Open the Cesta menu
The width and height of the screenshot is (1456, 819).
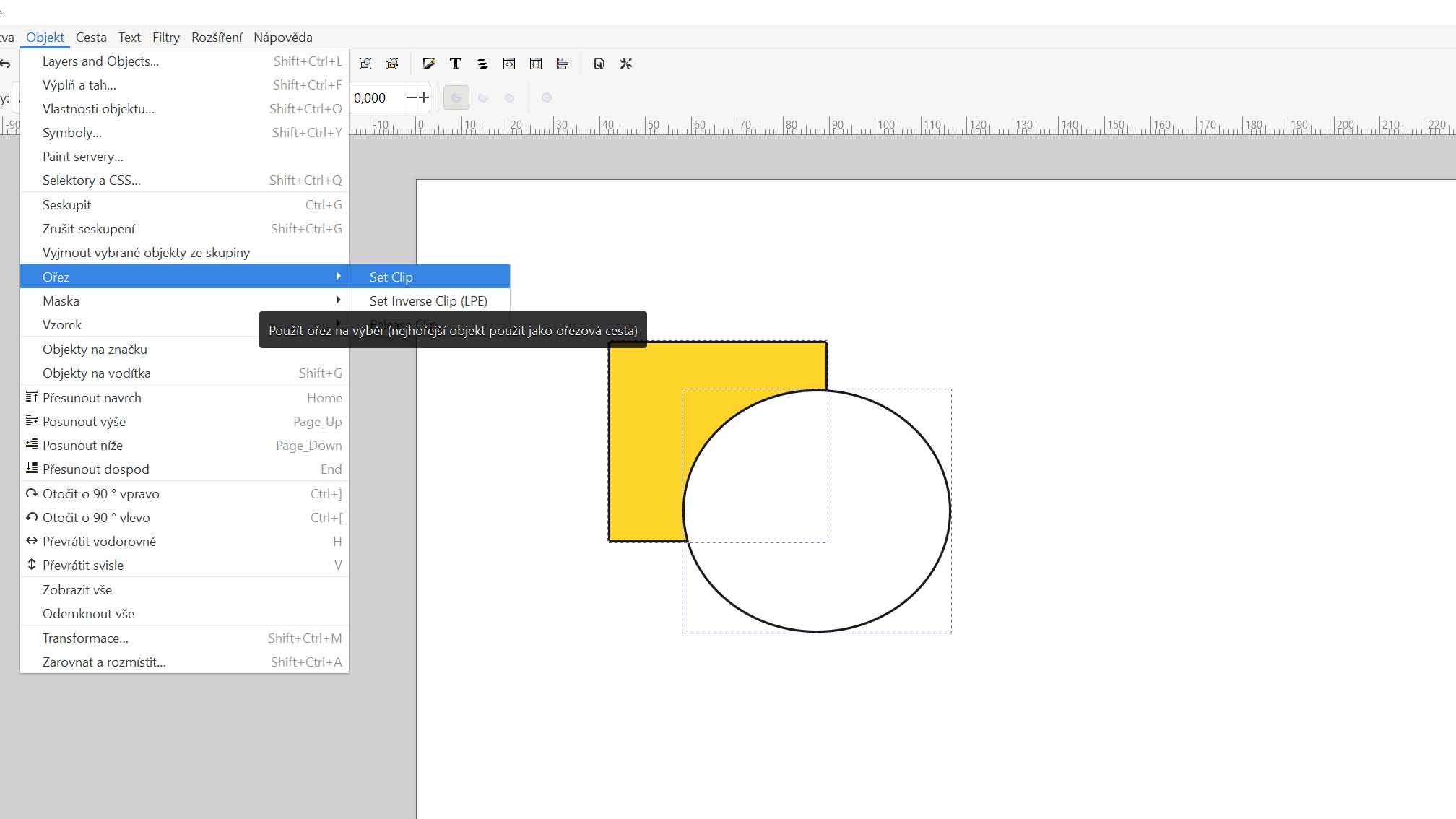point(91,37)
